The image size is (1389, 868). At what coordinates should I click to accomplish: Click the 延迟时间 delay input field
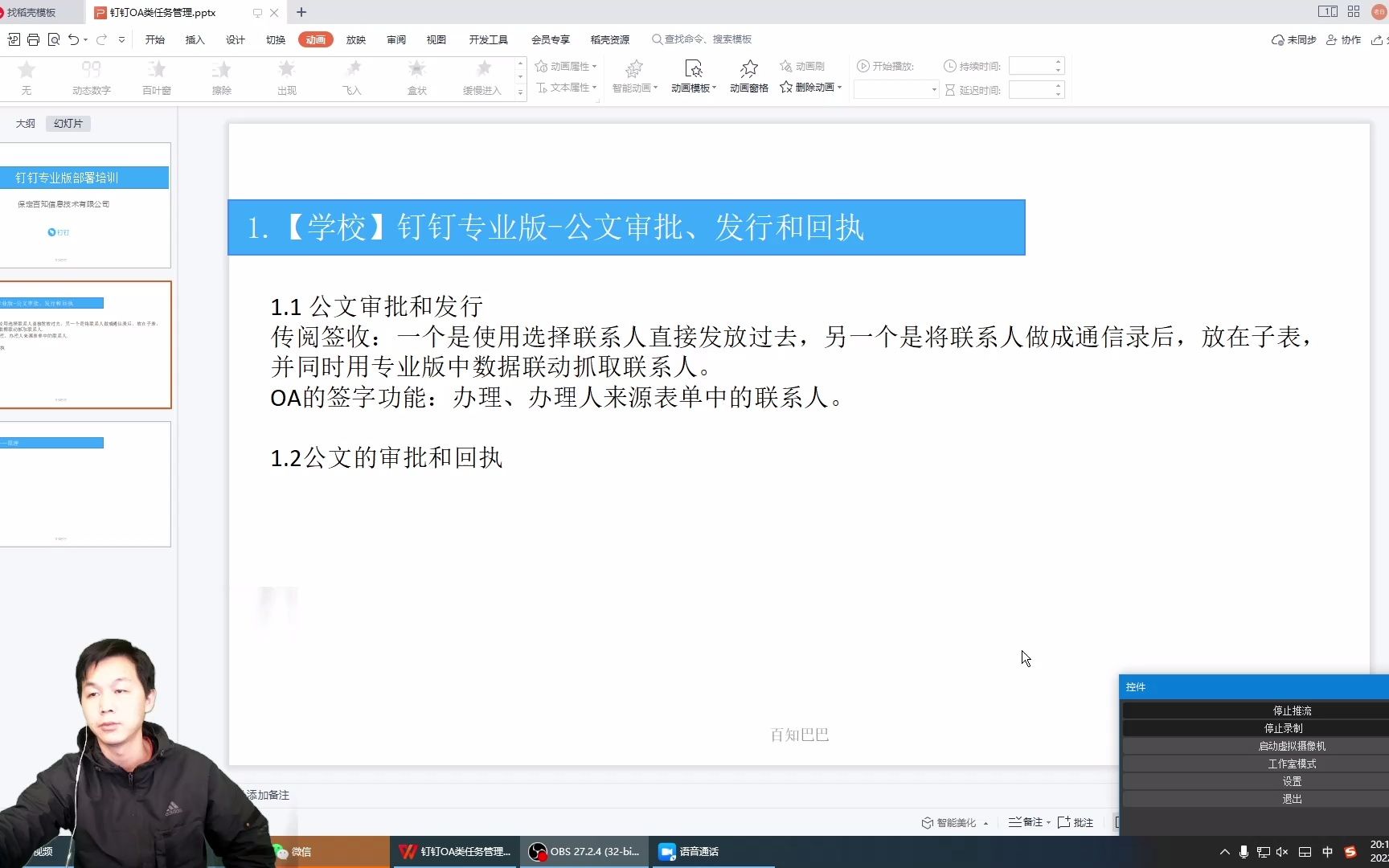pyautogui.click(x=1036, y=89)
